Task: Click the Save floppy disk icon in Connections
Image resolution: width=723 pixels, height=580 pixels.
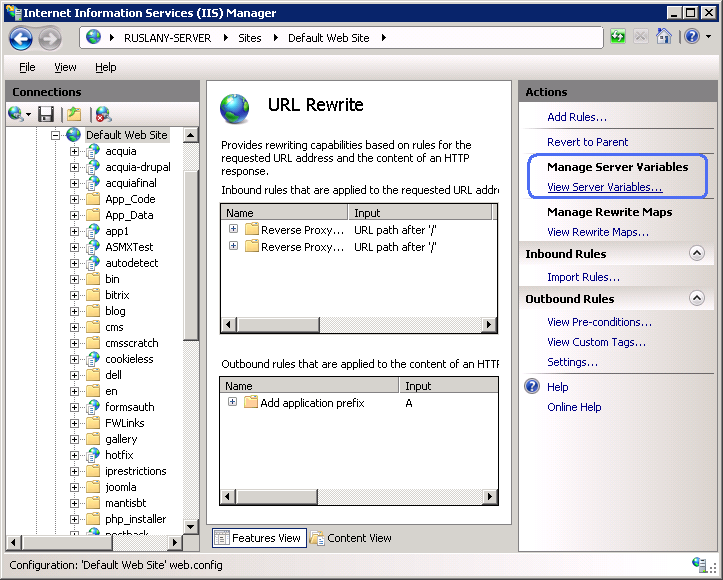Action: (46, 114)
